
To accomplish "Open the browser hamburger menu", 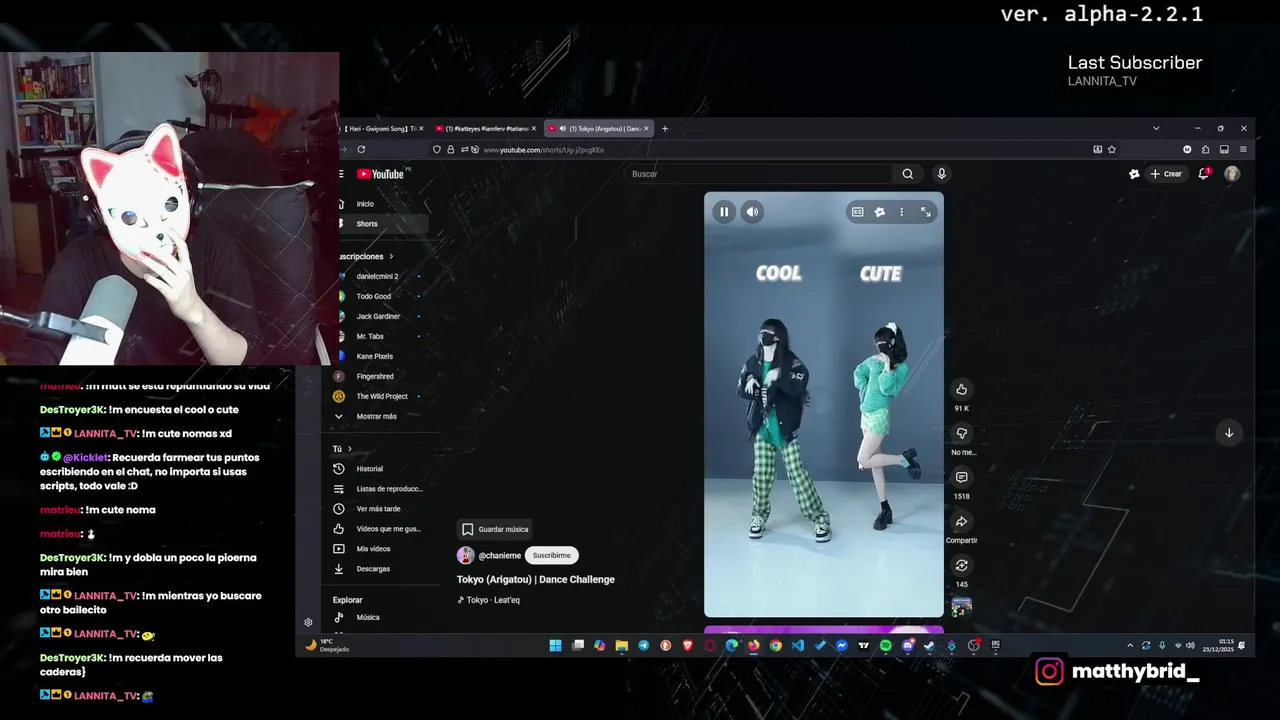I will [1243, 149].
